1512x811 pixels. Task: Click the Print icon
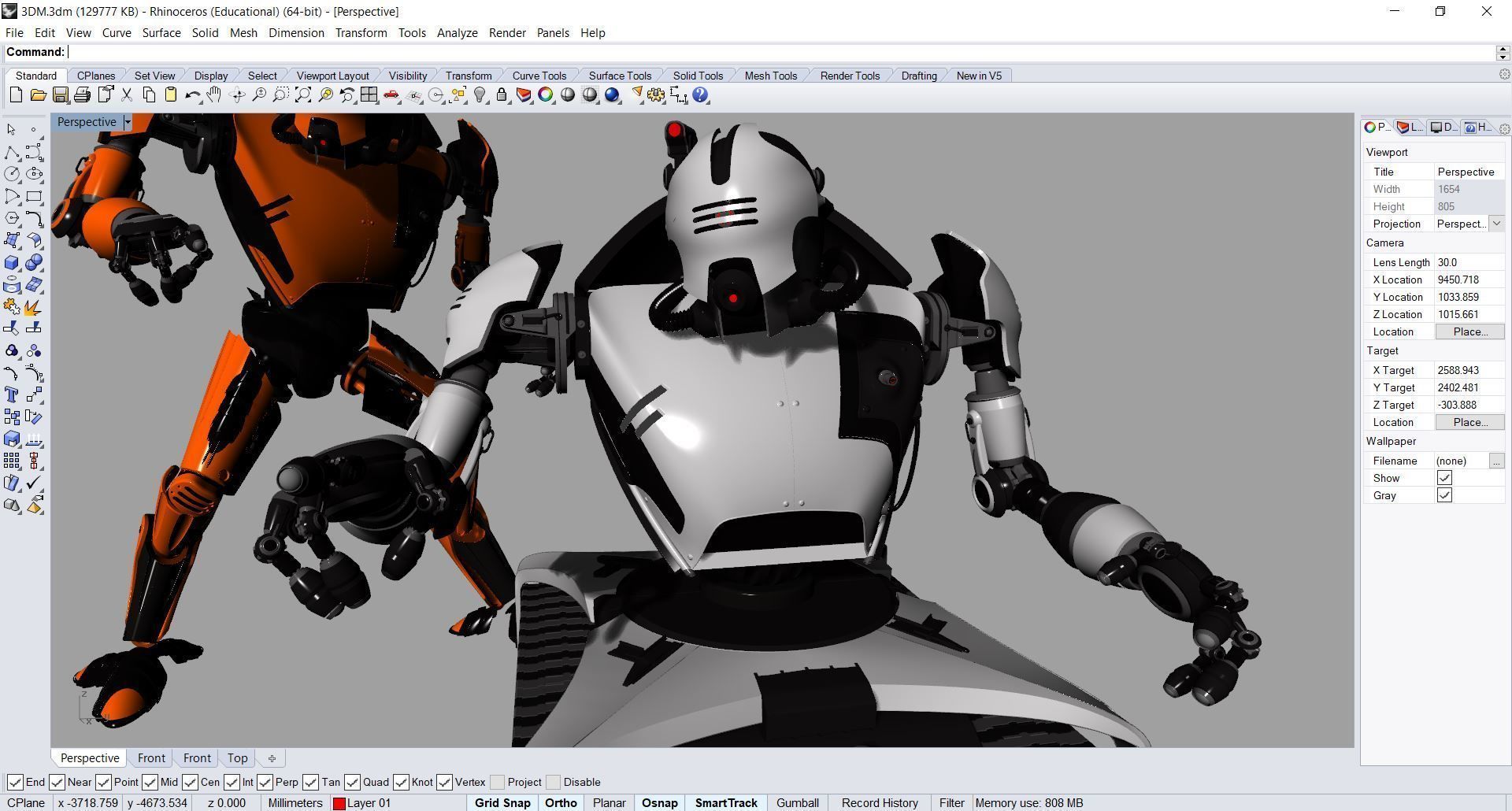(82, 95)
